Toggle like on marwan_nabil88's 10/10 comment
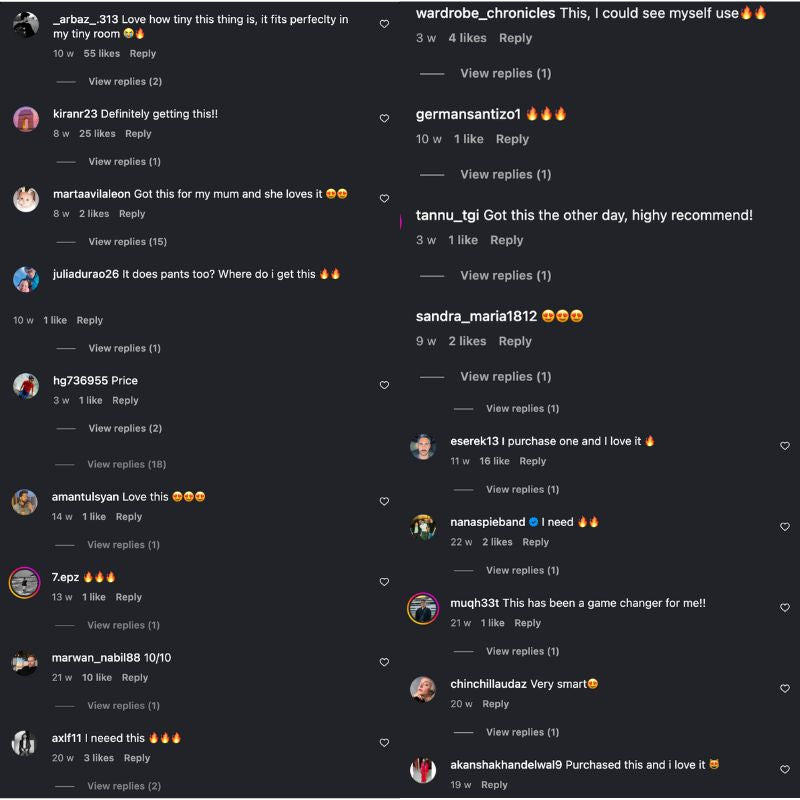Viewport: 800px width, 800px height. (384, 662)
